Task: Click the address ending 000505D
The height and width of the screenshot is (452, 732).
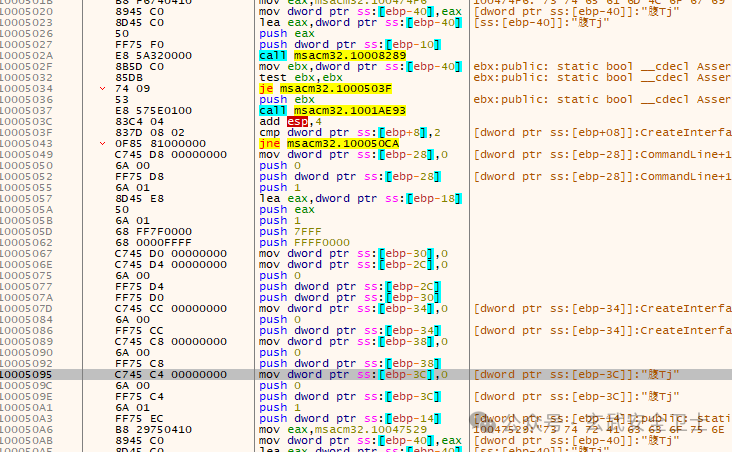Action: (26, 232)
